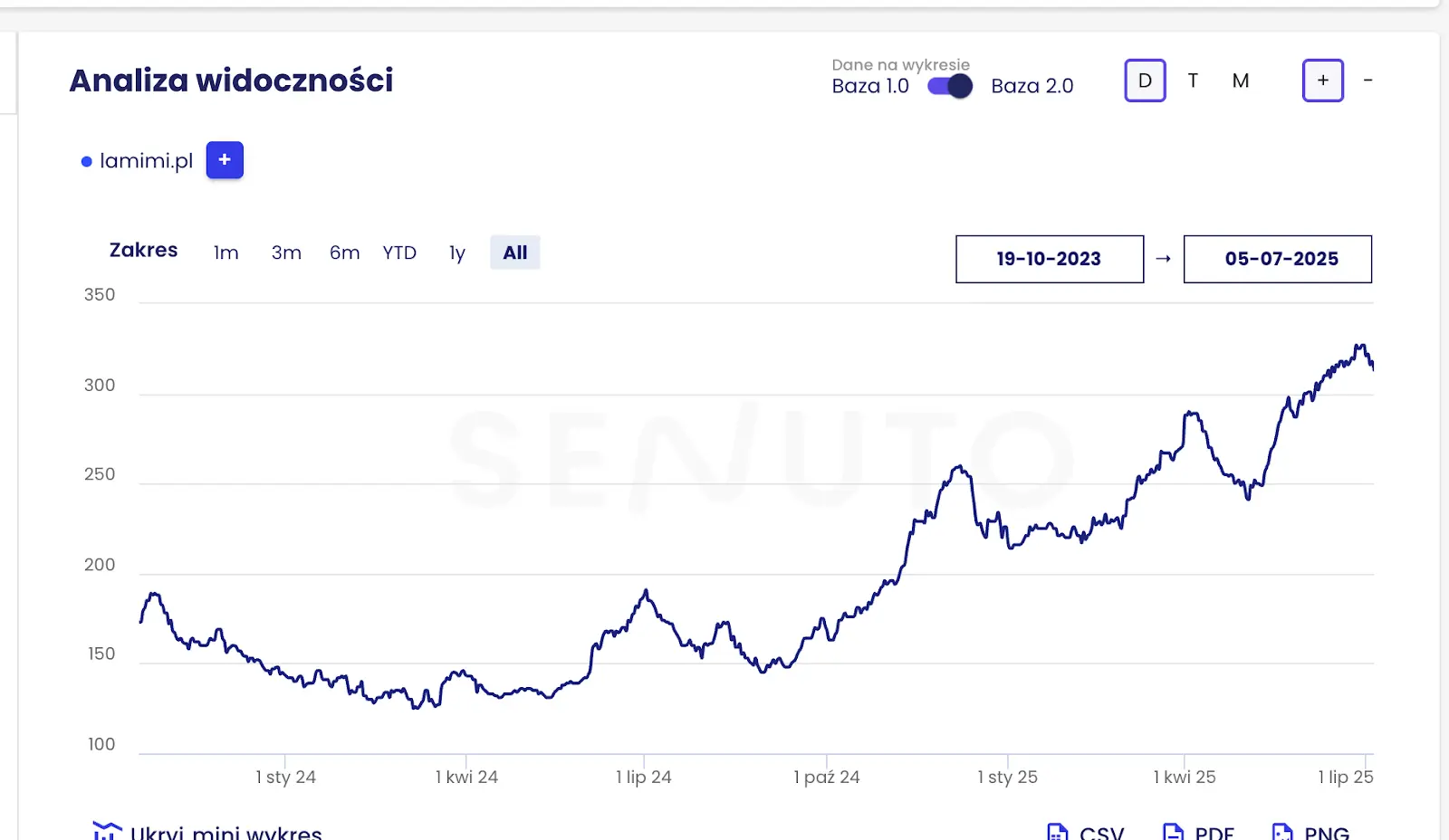Viewport: 1449px width, 840px height.
Task: Click the lamimi.pl blue legend dot
Action: 87,162
